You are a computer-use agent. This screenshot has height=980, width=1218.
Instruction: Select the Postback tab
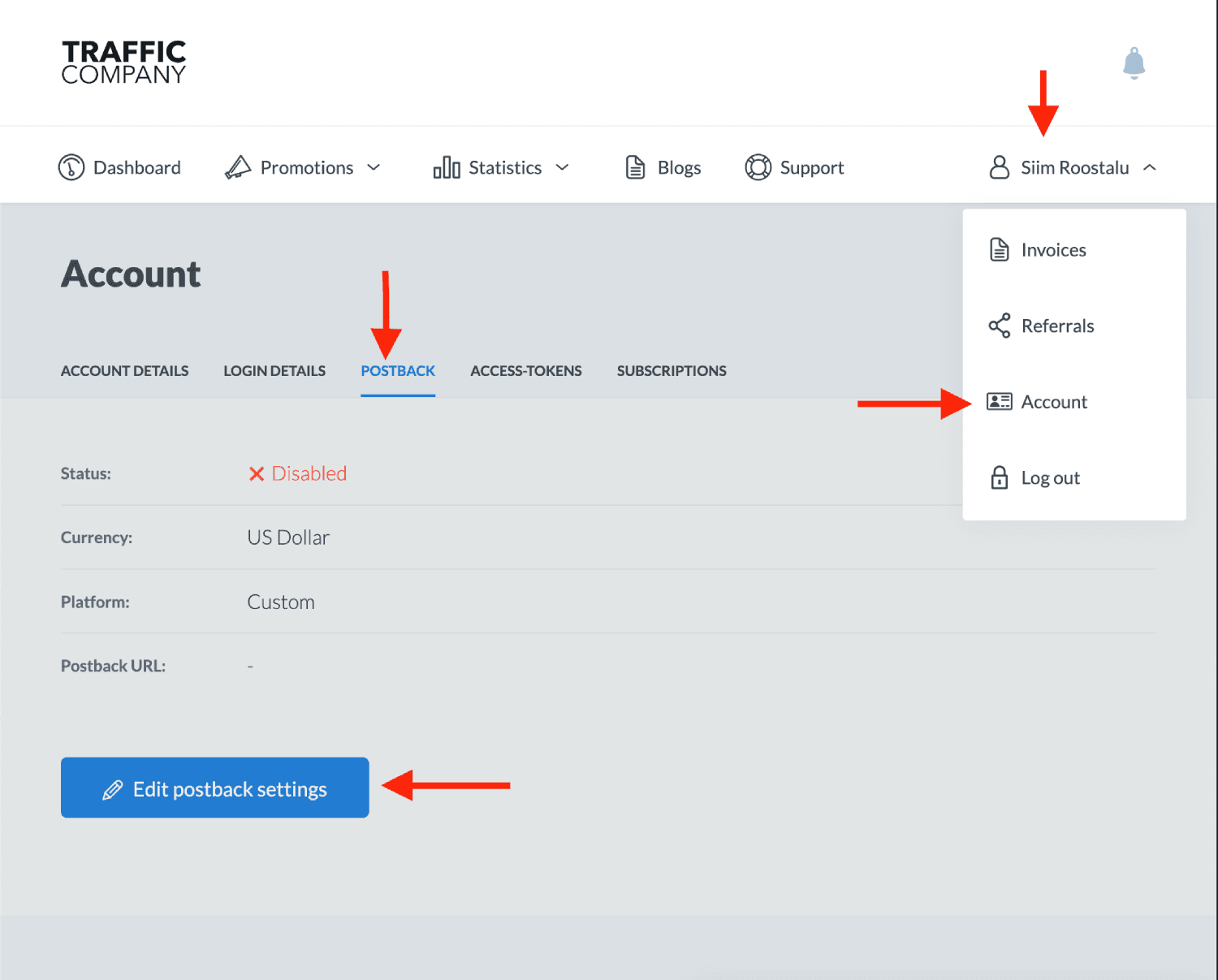[398, 371]
